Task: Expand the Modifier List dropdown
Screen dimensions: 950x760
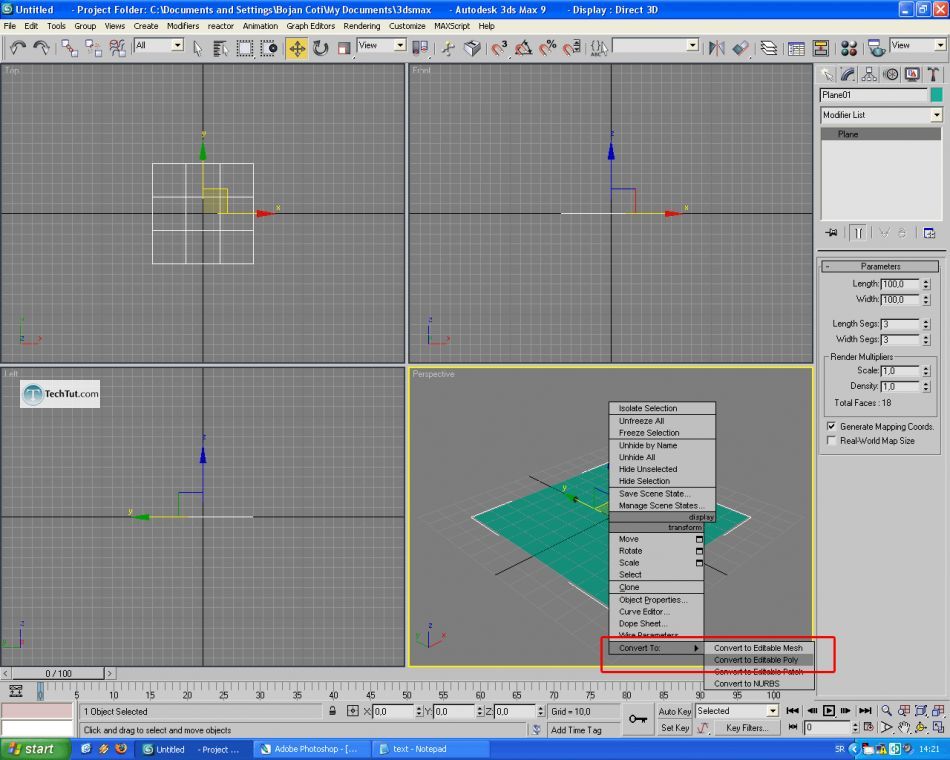Action: point(881,115)
